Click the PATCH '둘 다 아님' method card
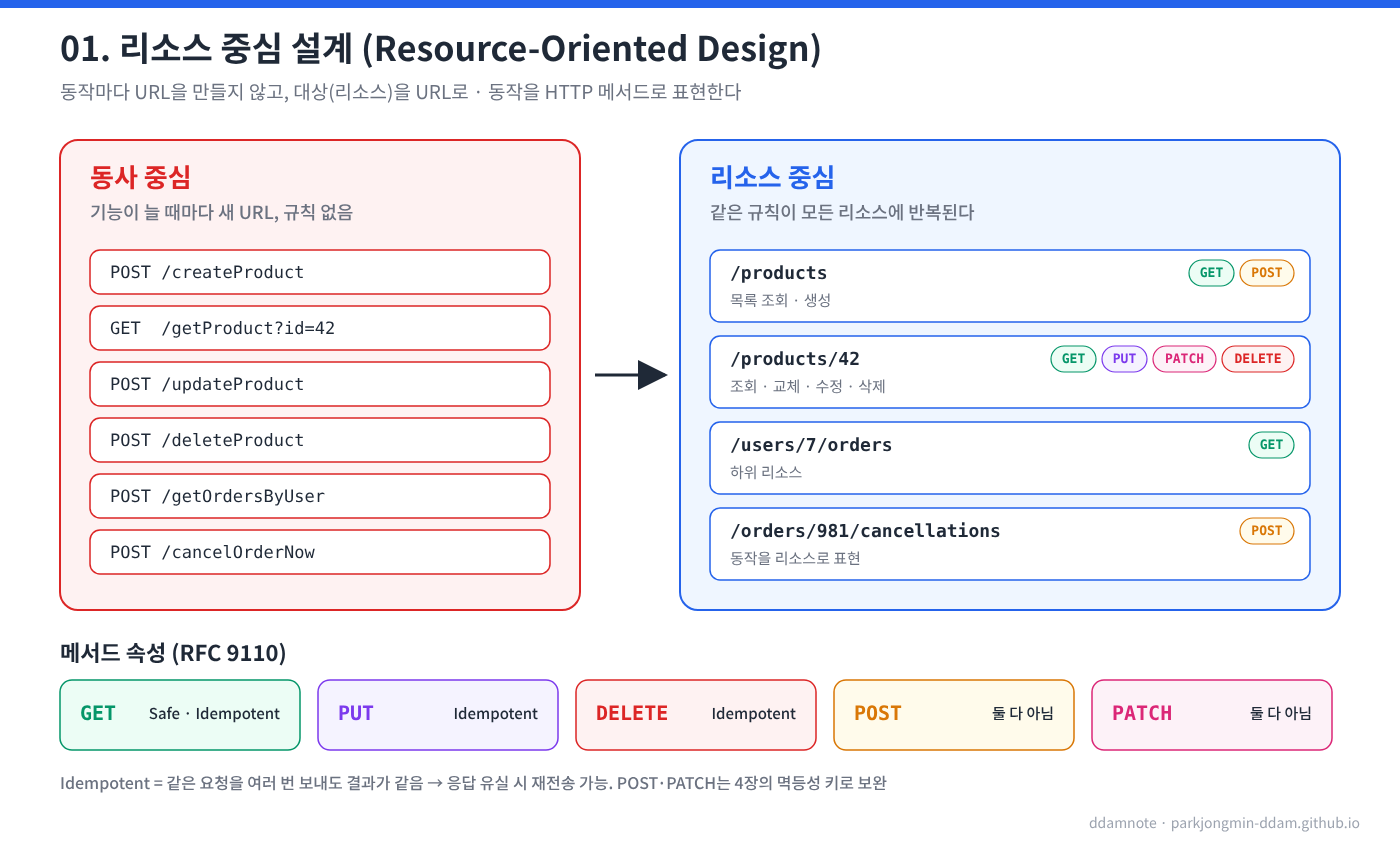The width and height of the screenshot is (1400, 850). 1212,715
